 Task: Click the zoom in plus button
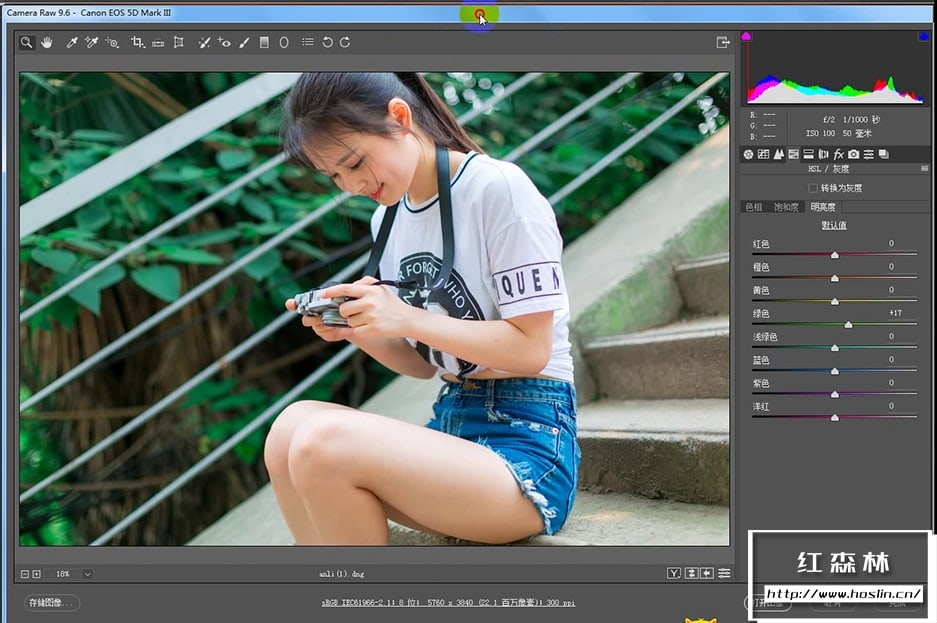36,574
